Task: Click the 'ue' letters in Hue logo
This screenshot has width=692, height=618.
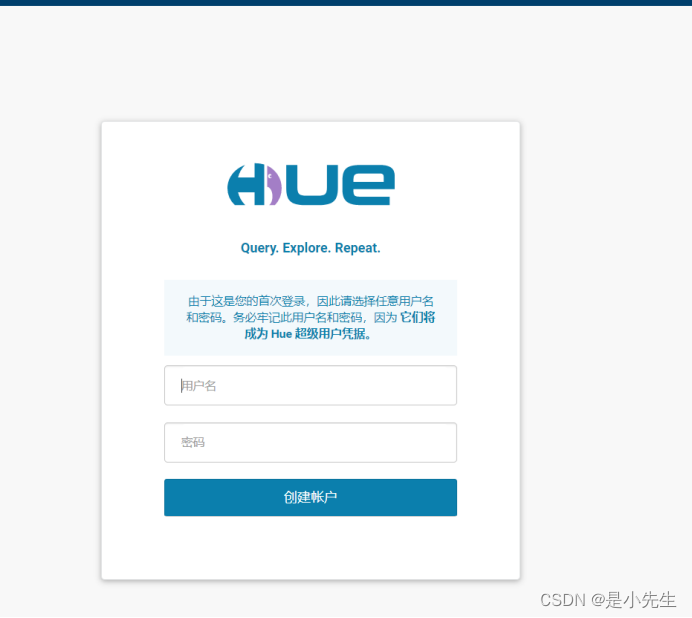Action: coord(340,185)
